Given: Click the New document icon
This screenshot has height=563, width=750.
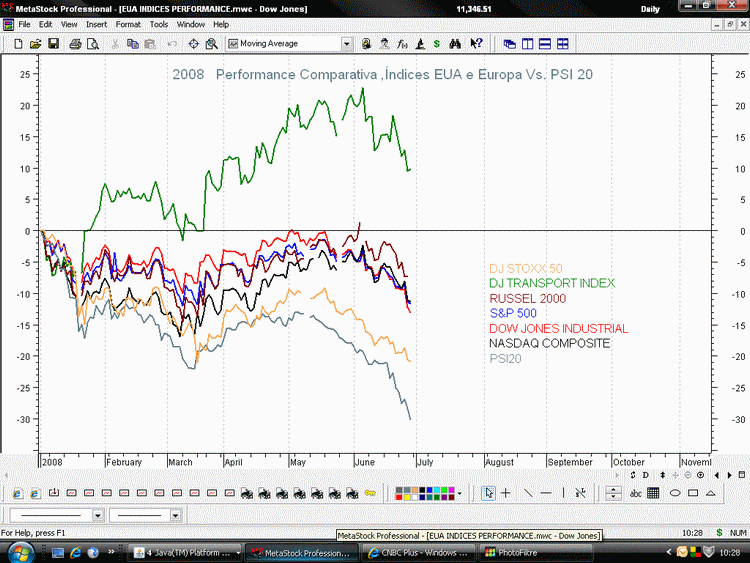Looking at the screenshot, I should pos(18,44).
